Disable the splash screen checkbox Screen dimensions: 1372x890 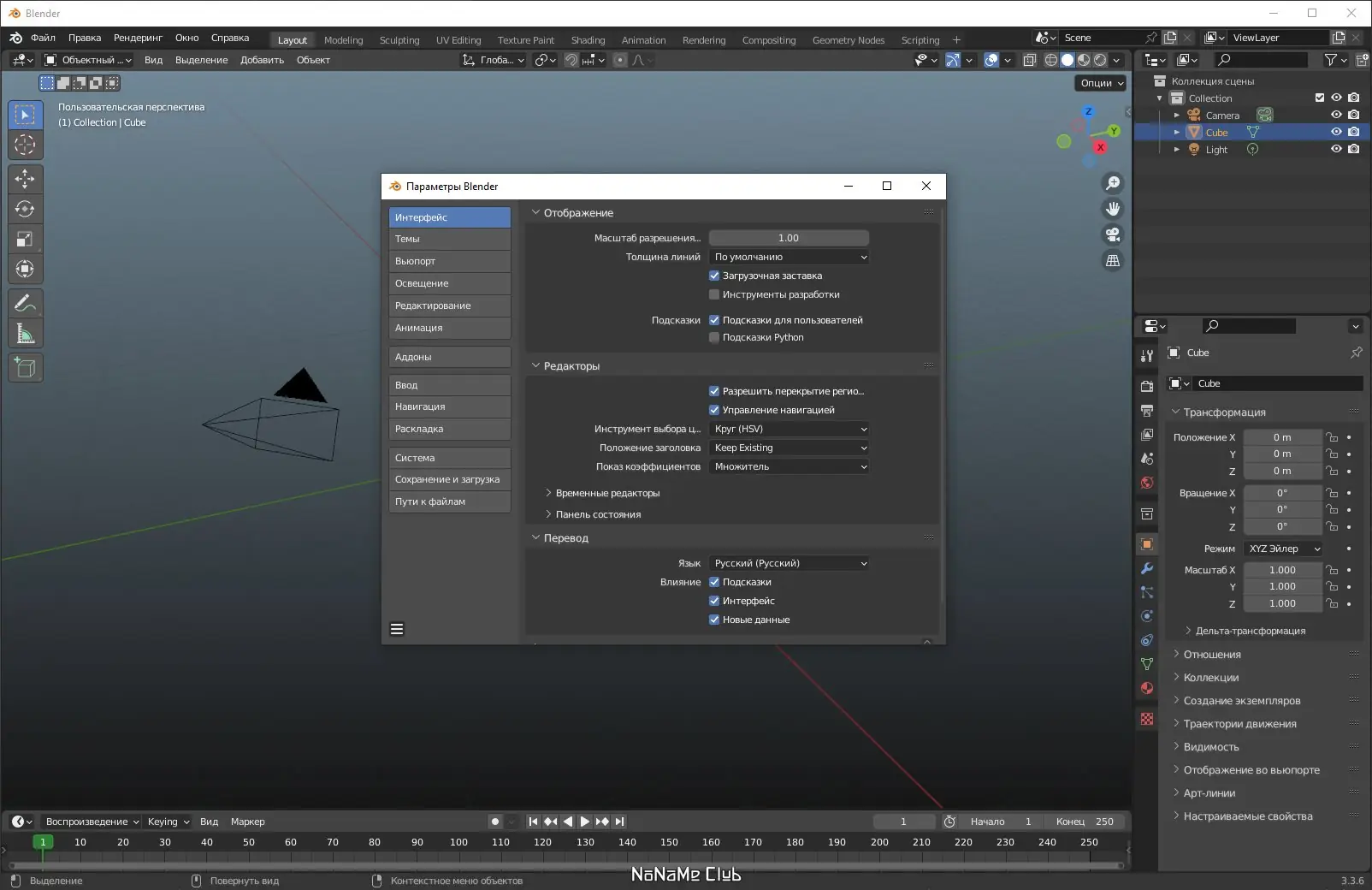coord(714,276)
